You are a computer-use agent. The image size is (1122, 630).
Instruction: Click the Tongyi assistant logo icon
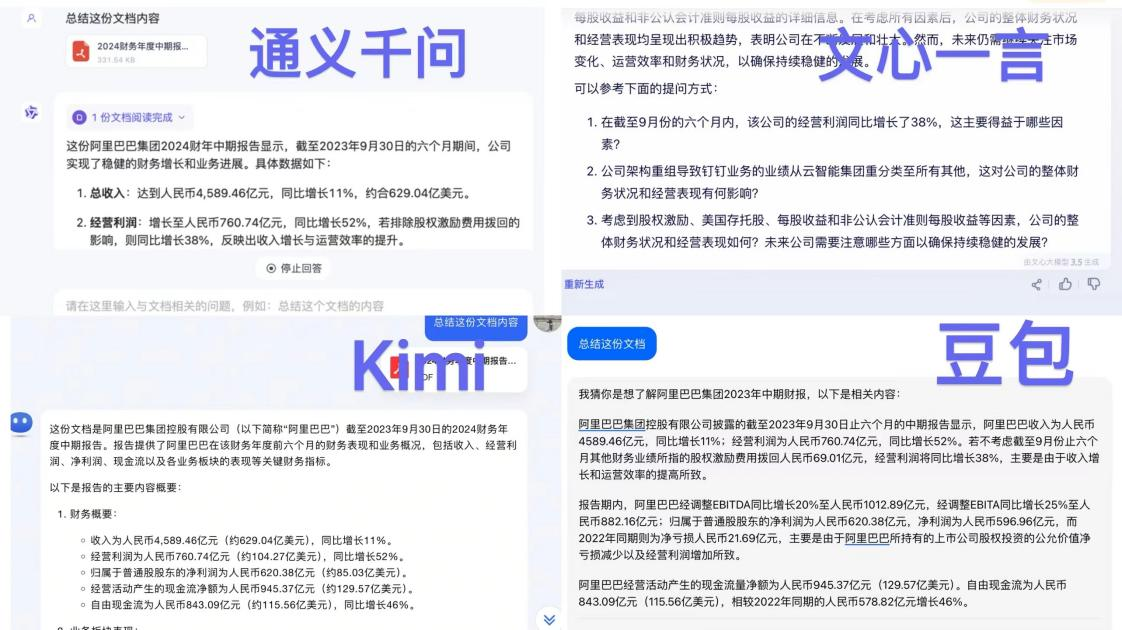pyautogui.click(x=31, y=112)
